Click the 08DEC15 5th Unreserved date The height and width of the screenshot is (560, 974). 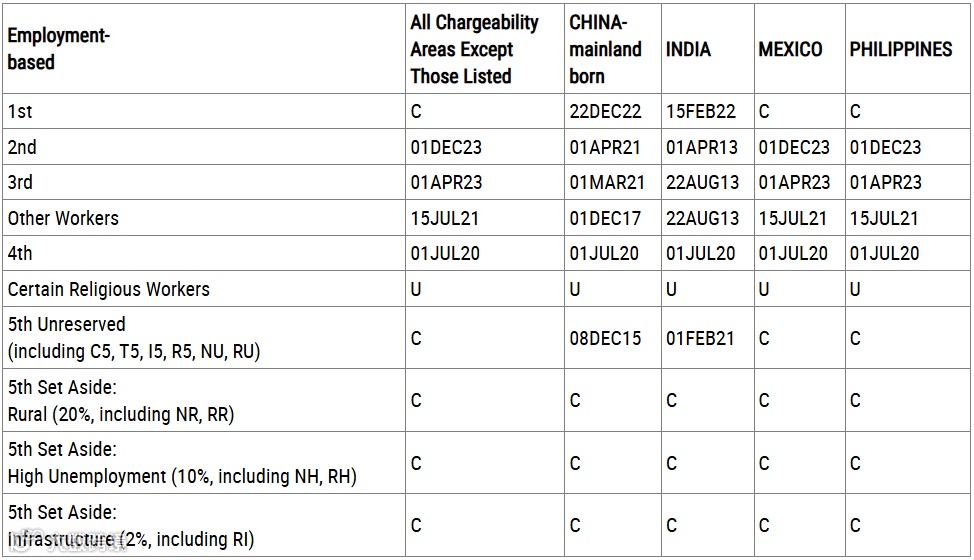click(605, 338)
